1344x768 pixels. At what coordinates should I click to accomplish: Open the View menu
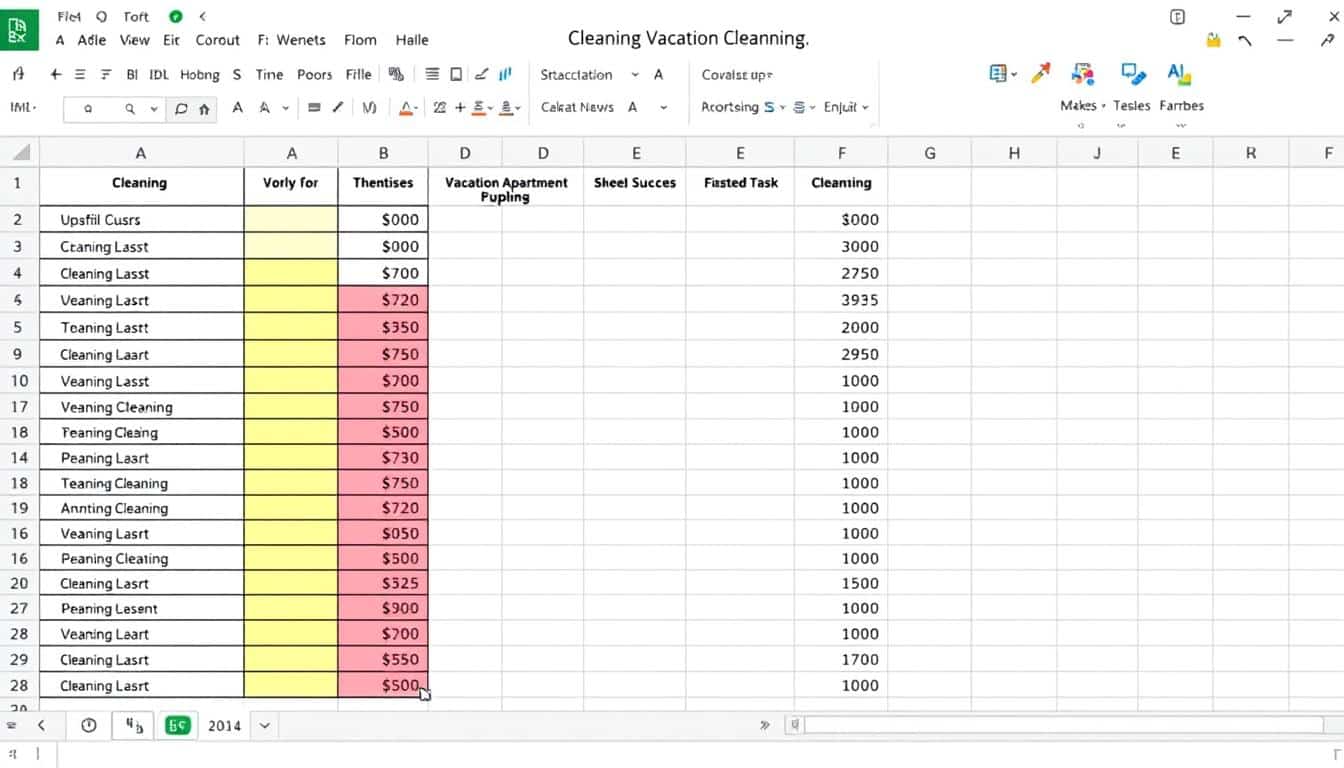pyautogui.click(x=134, y=40)
